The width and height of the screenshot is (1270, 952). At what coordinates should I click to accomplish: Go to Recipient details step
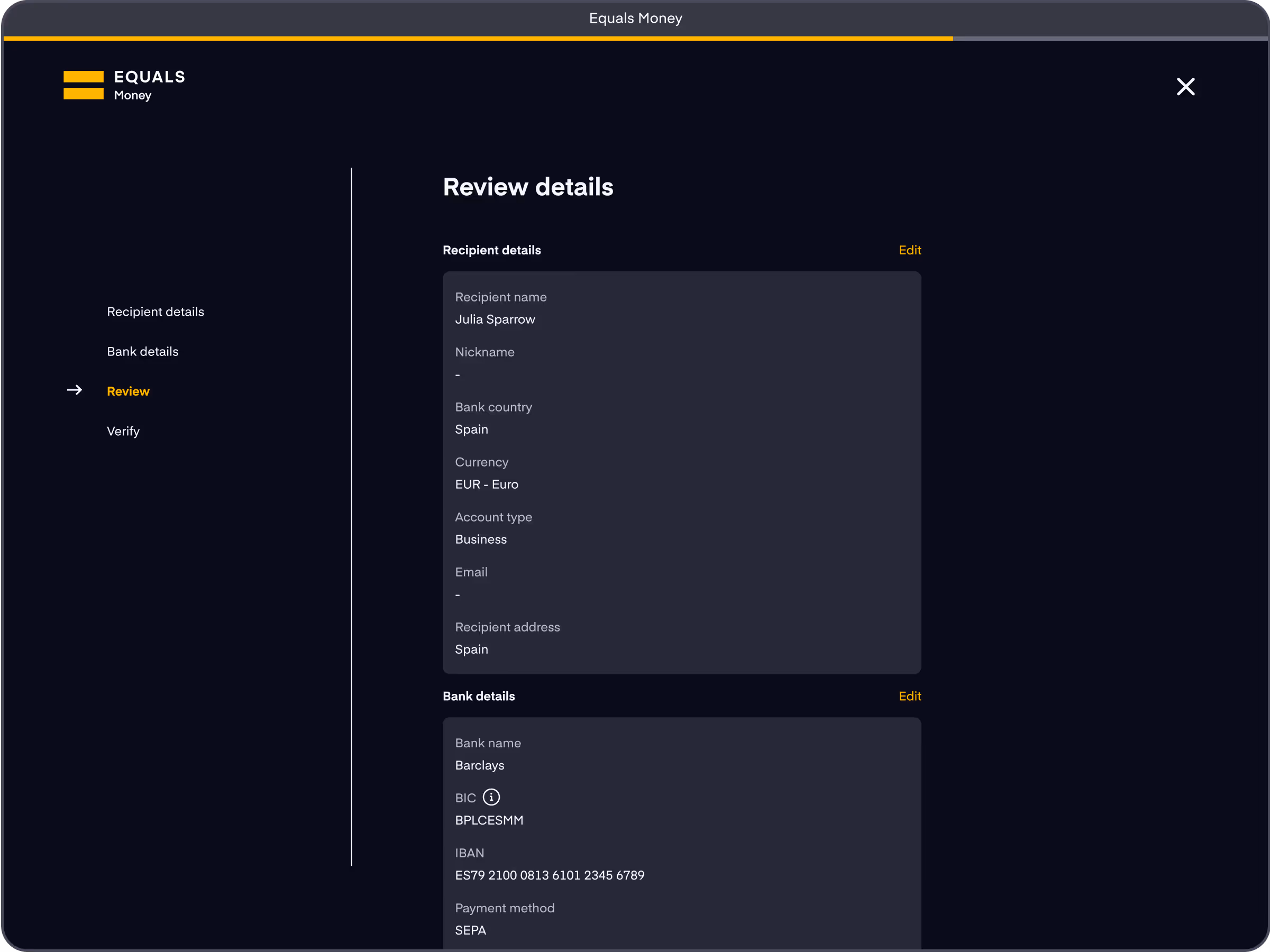click(x=155, y=312)
